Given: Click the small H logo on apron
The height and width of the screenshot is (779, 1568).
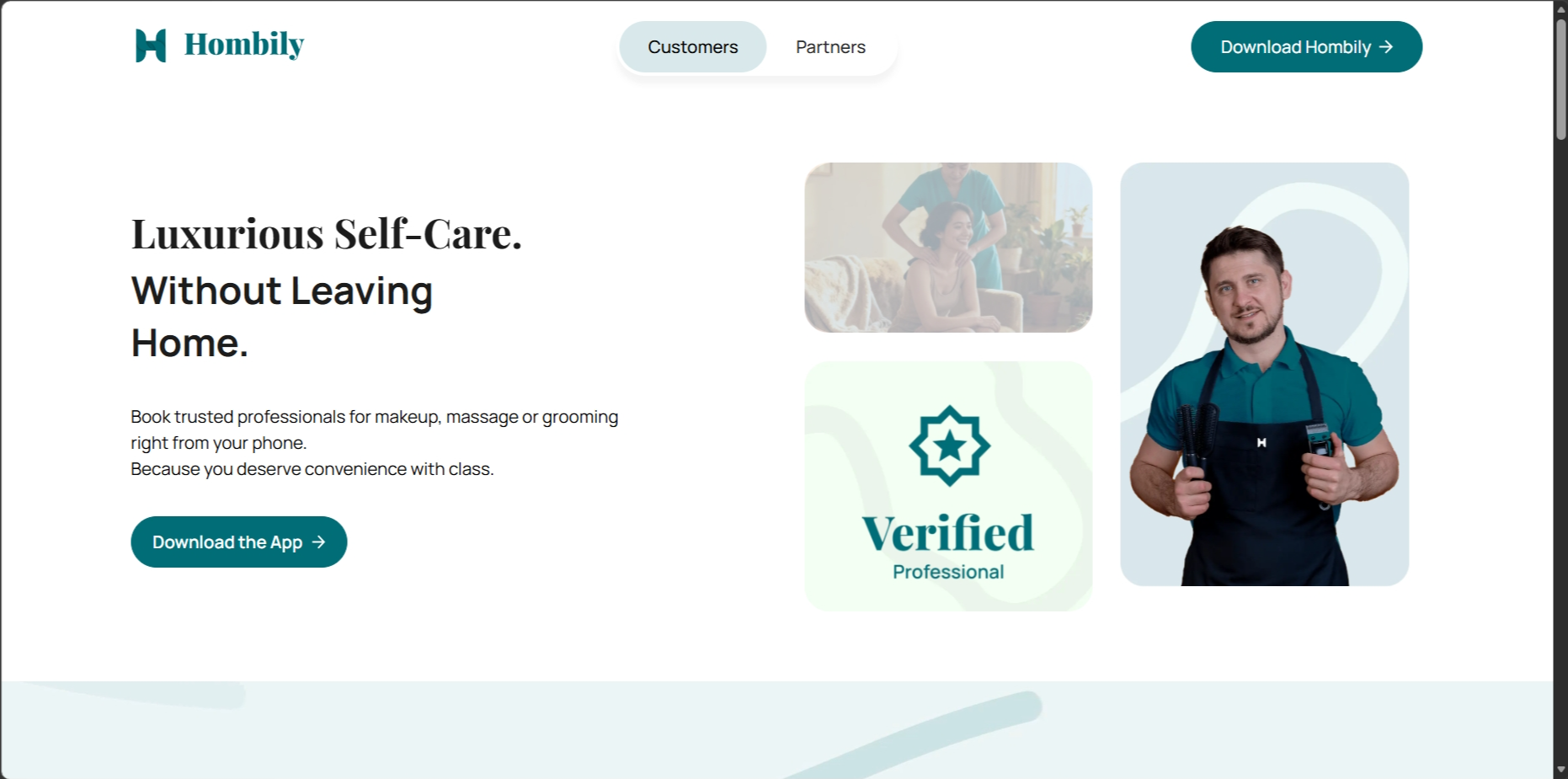Looking at the screenshot, I should click(1261, 442).
